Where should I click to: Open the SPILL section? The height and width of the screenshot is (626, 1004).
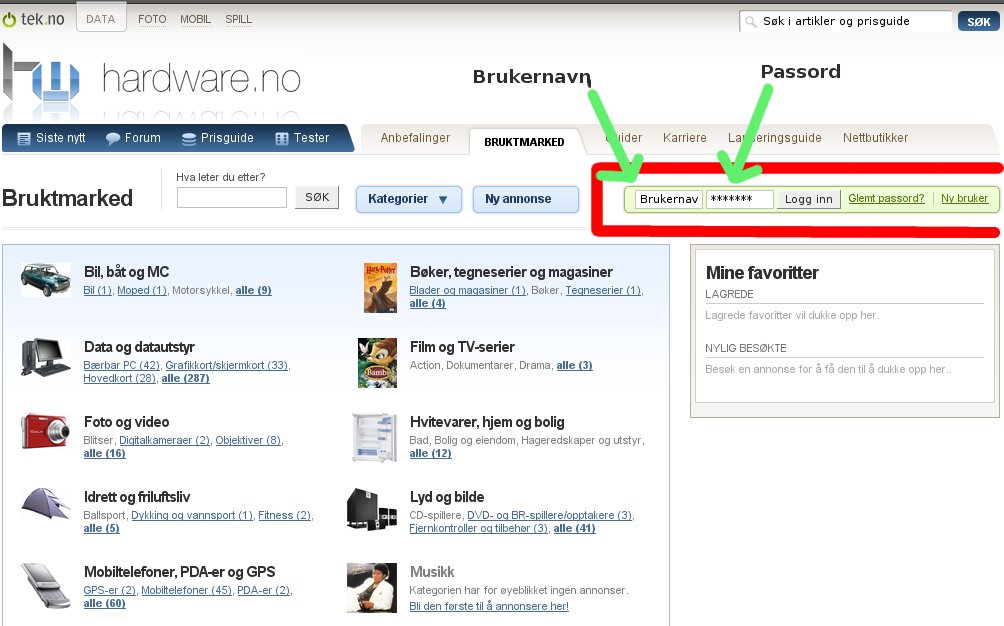[x=238, y=19]
